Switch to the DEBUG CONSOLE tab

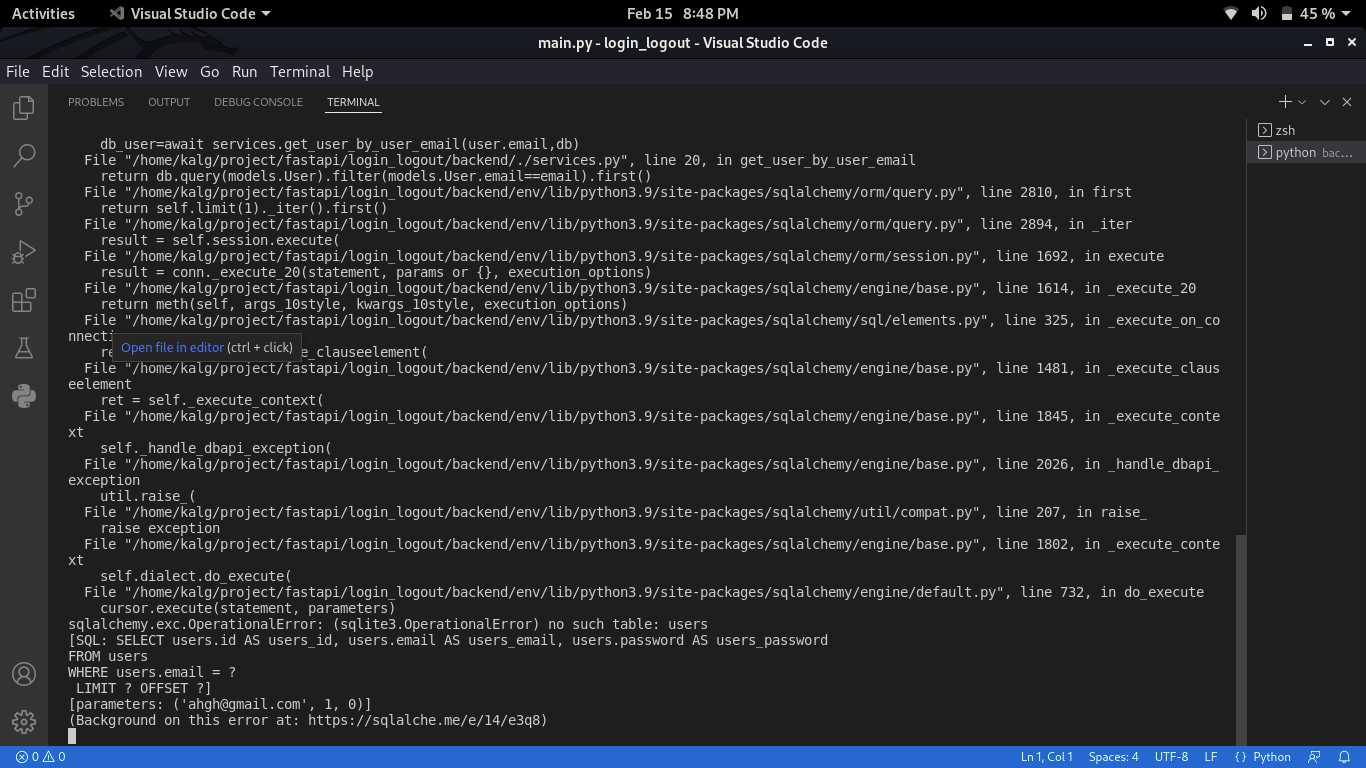[x=258, y=102]
